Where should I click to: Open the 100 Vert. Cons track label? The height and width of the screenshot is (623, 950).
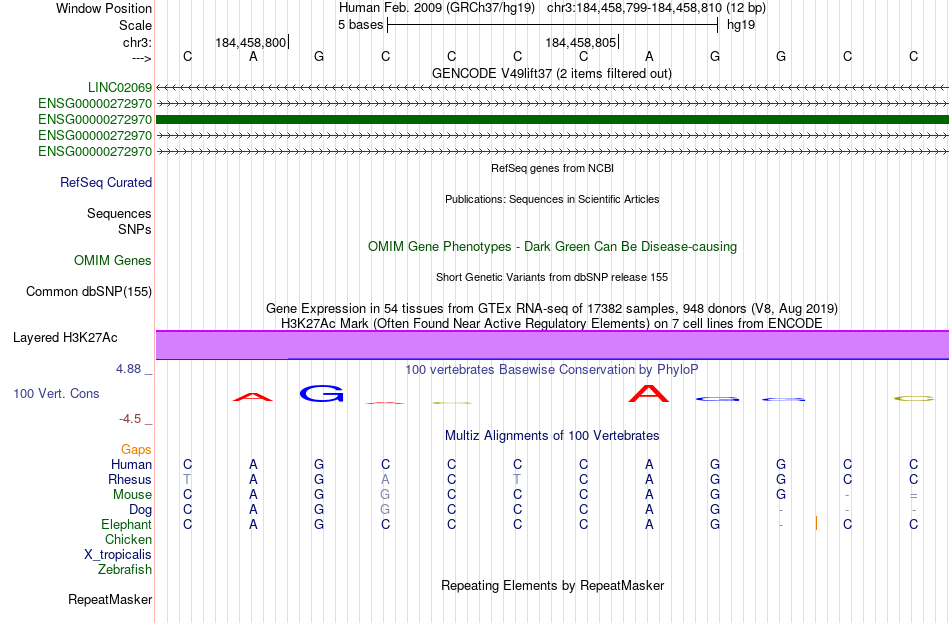tap(56, 394)
